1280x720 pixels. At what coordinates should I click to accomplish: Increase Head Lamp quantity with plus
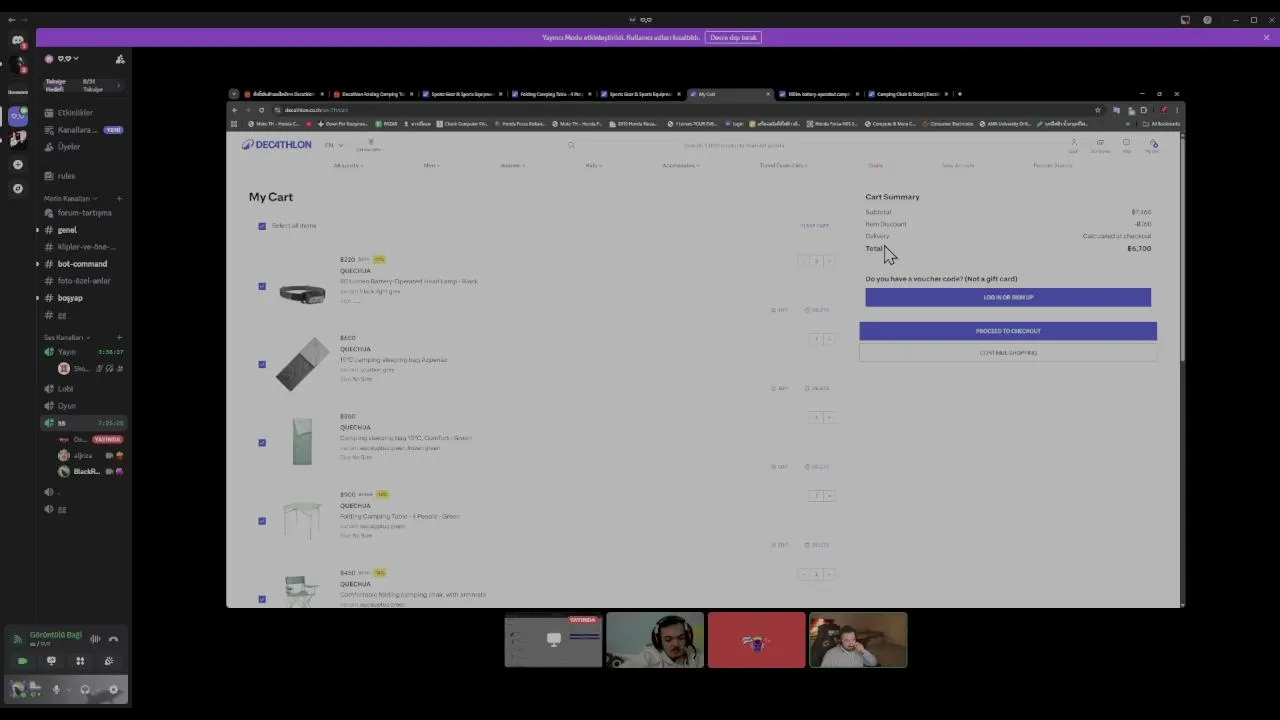[830, 261]
